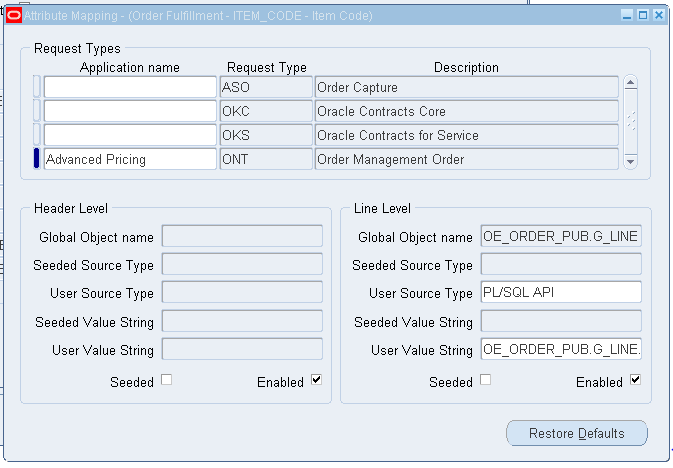Maximize the Attribute Mapping window
The height and width of the screenshot is (468, 673).
[643, 15]
